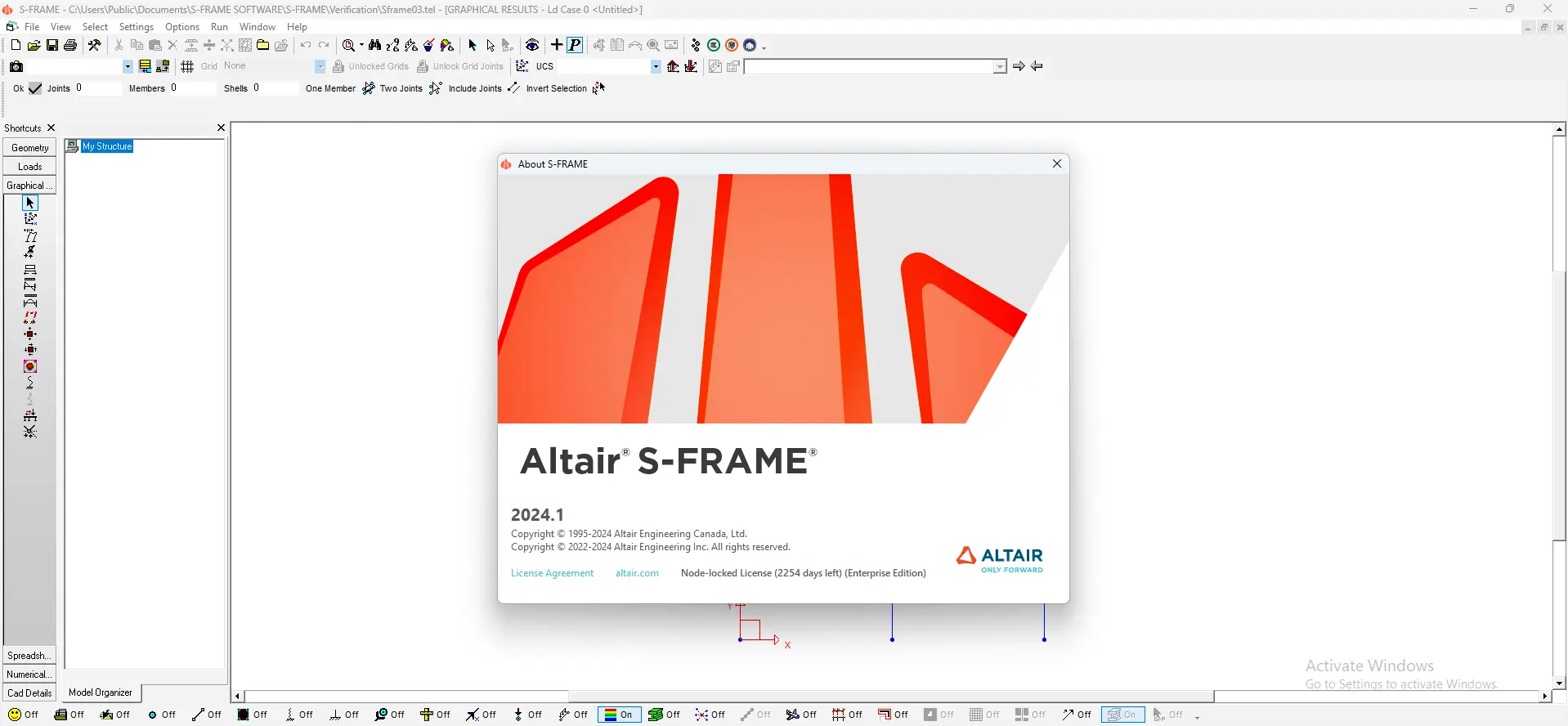Screen dimensions: 1568x726
Task: Expand the long combo box dropdown arrow
Action: pyautogui.click(x=1000, y=67)
